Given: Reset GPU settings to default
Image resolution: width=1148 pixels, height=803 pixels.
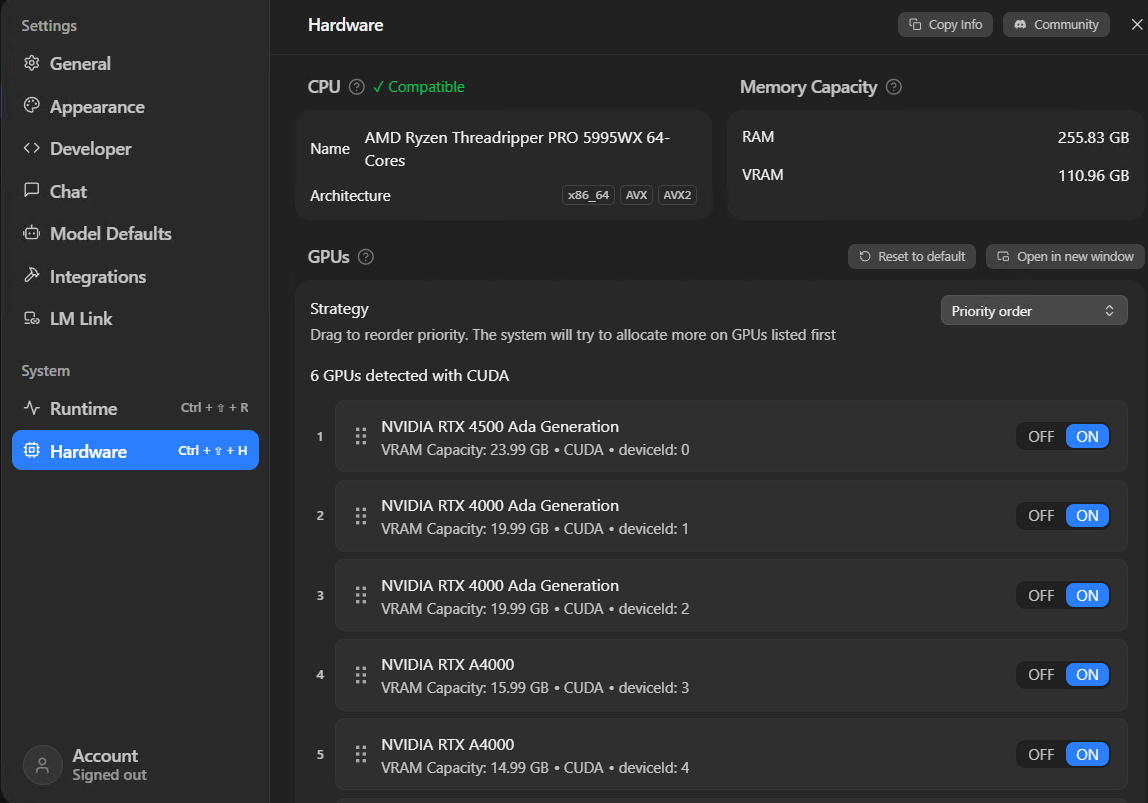Looking at the screenshot, I should click(x=911, y=256).
